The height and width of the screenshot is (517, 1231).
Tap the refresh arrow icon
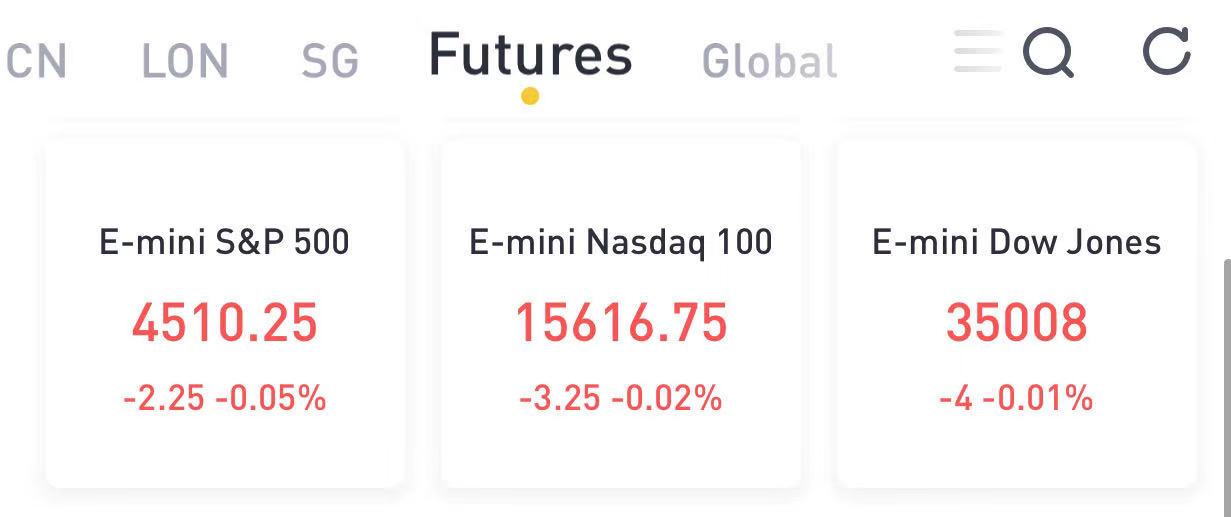(x=1167, y=50)
